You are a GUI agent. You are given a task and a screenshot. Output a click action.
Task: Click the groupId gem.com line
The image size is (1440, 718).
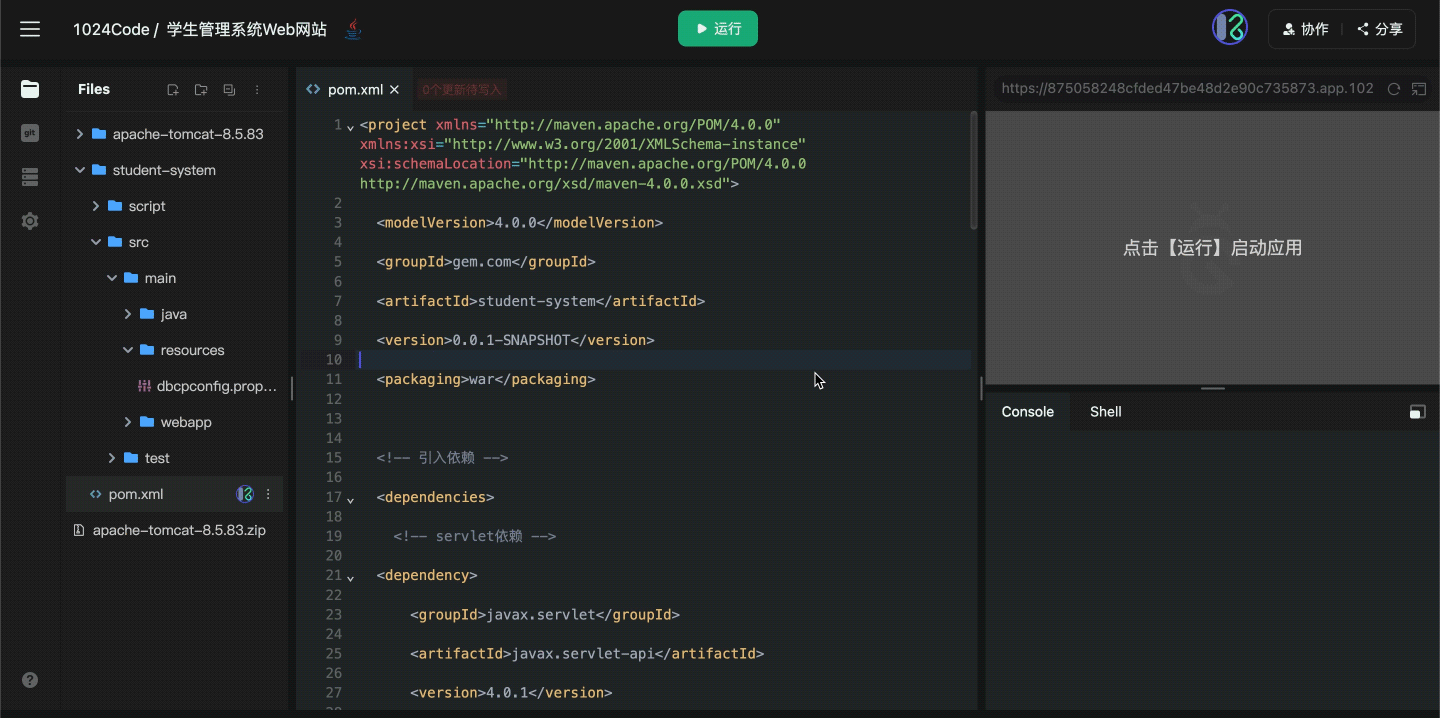pyautogui.click(x=486, y=262)
